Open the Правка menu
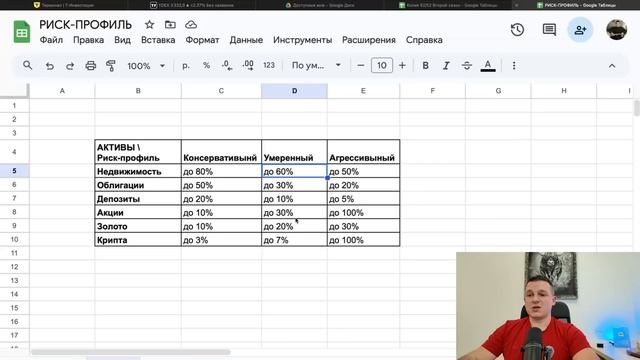 88,40
